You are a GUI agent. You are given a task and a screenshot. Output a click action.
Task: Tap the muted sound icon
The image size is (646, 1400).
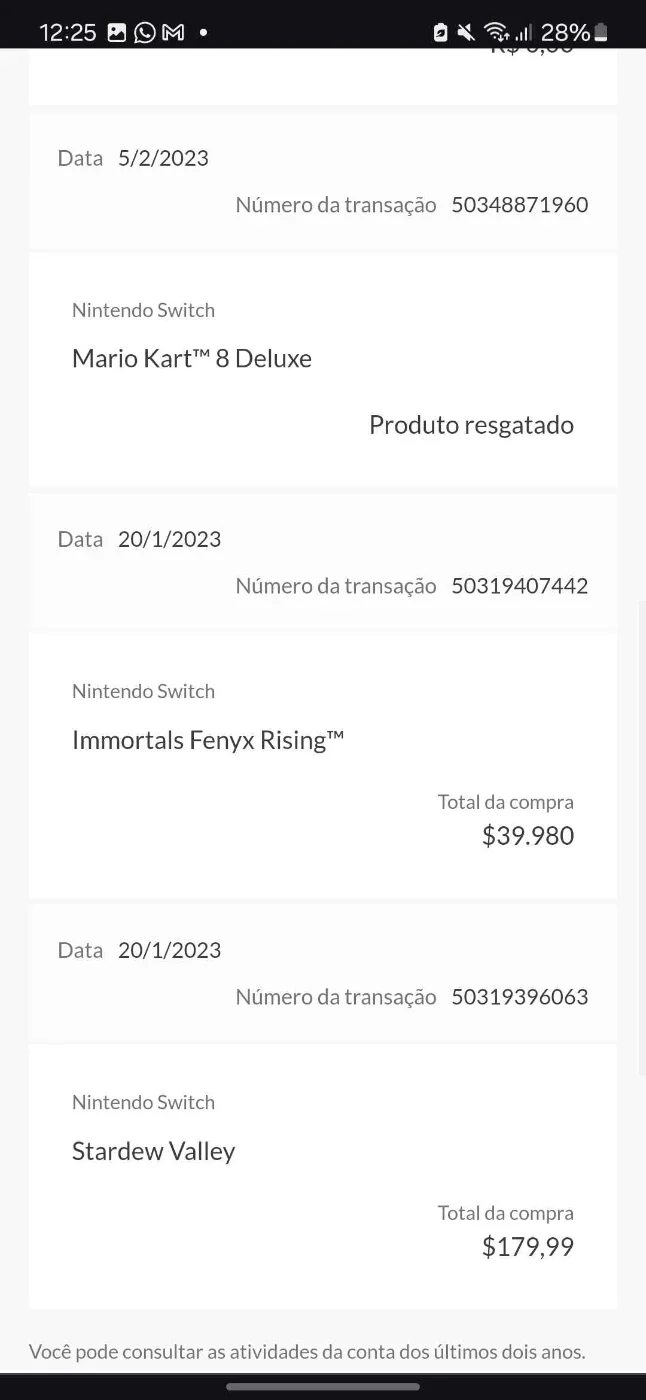tap(466, 32)
